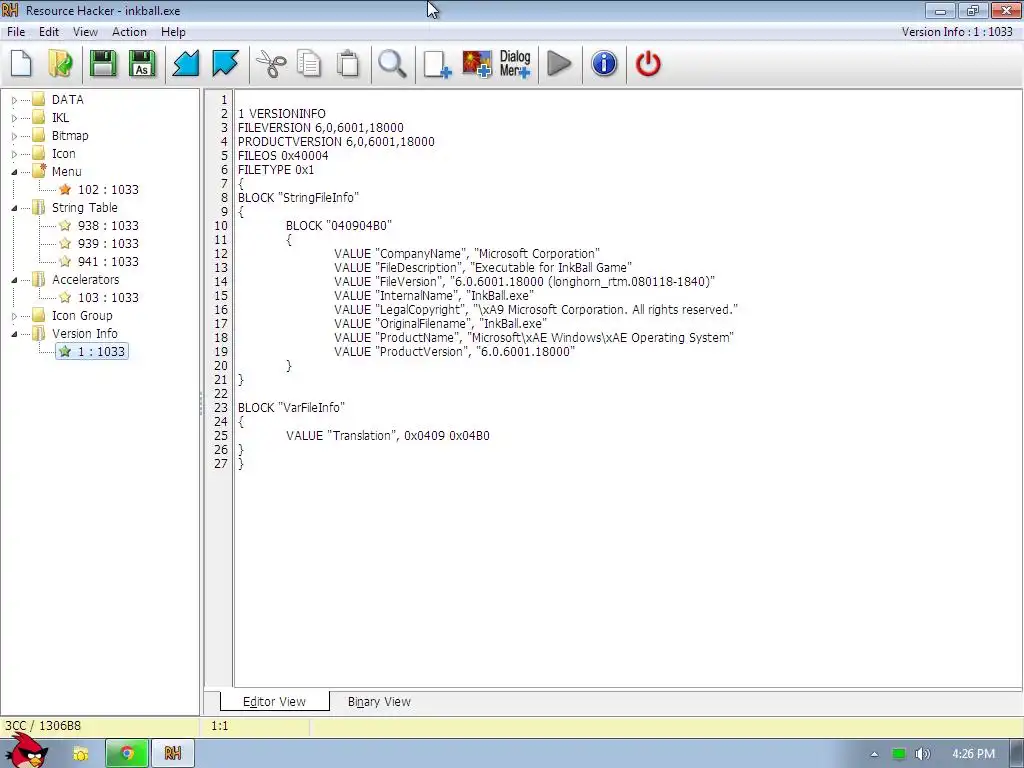Switch to the Editor View tab
The width and height of the screenshot is (1024, 768).
(x=274, y=701)
